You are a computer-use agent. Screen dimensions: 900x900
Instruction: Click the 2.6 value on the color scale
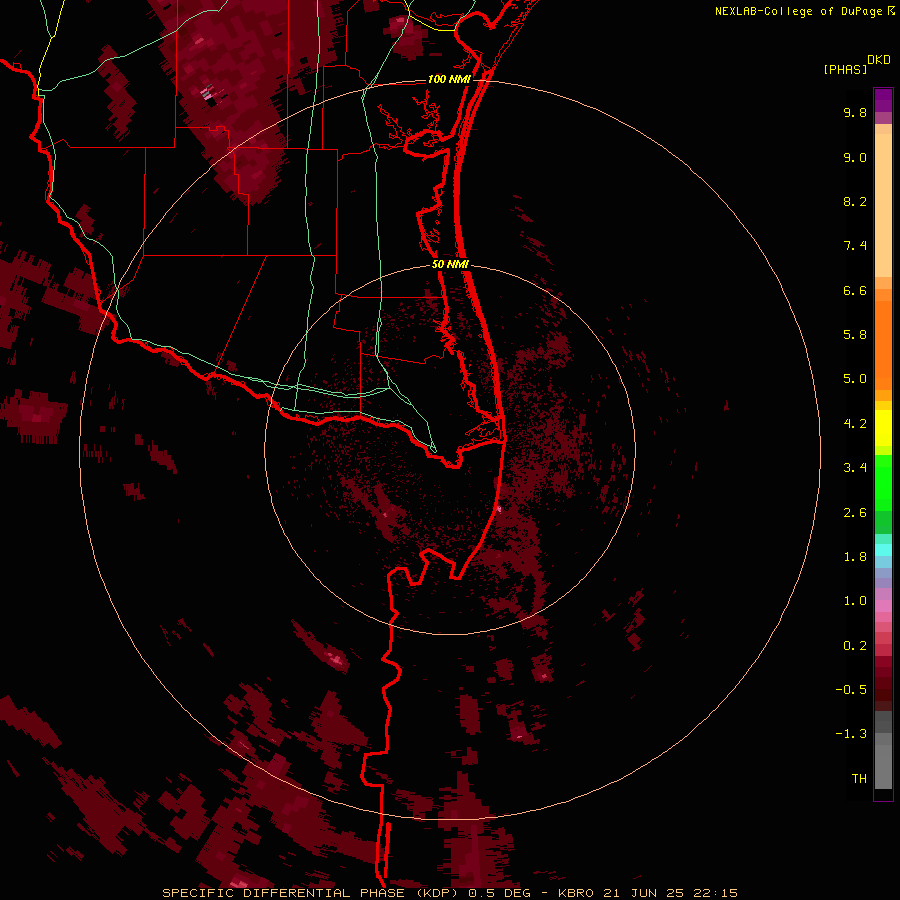tap(855, 513)
